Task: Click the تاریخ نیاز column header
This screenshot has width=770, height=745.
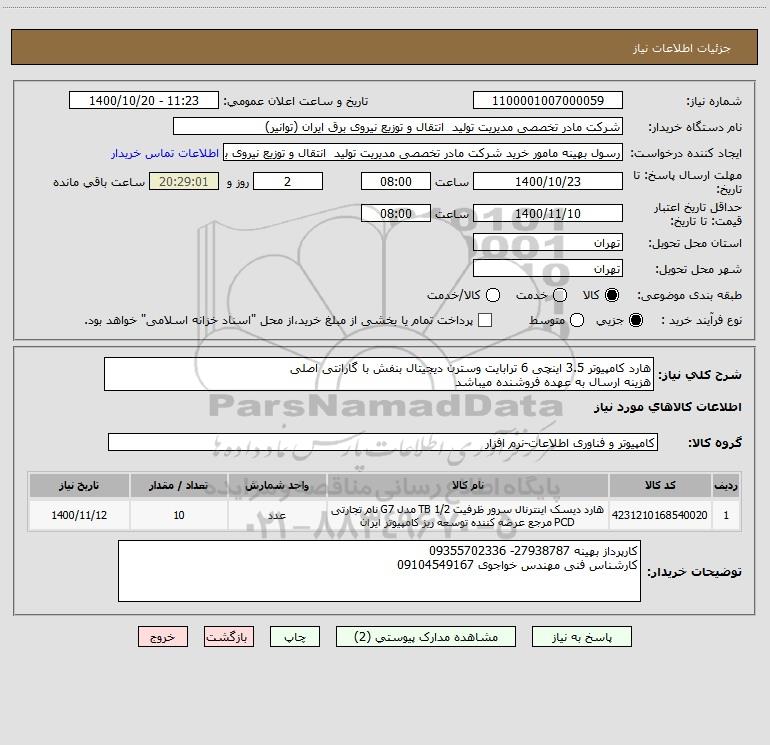Action: pyautogui.click(x=79, y=485)
